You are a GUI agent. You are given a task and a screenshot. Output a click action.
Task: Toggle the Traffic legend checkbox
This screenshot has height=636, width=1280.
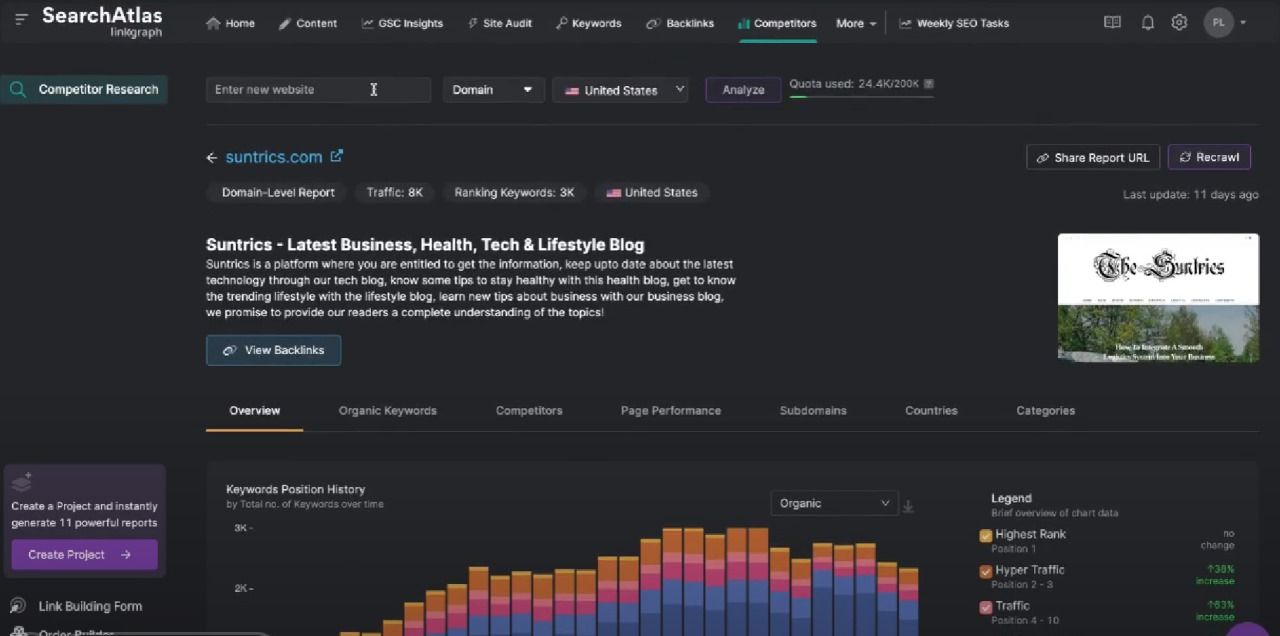point(986,607)
